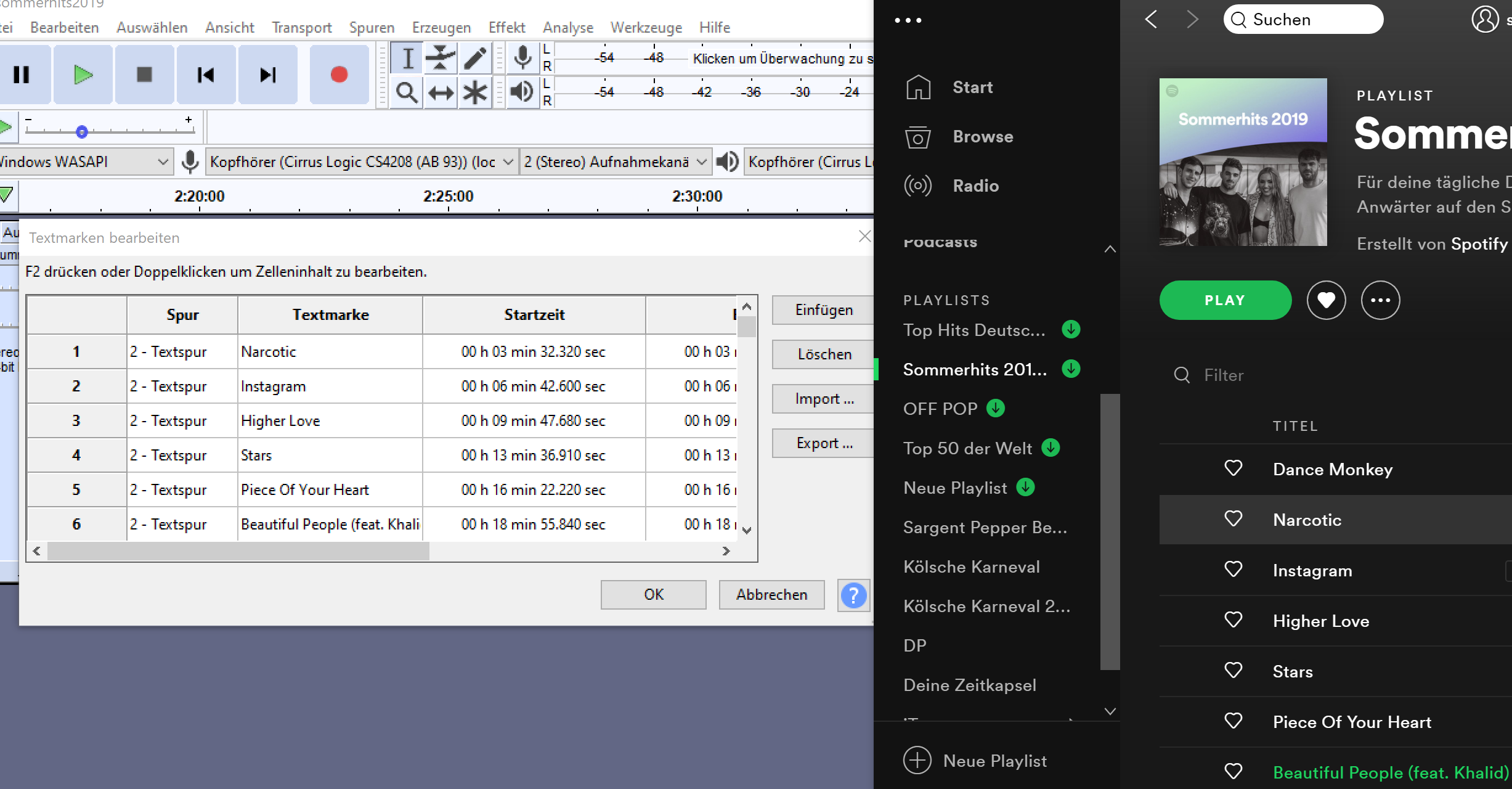1512x789 pixels.
Task: Open the Ansicht menu
Action: coord(229,28)
